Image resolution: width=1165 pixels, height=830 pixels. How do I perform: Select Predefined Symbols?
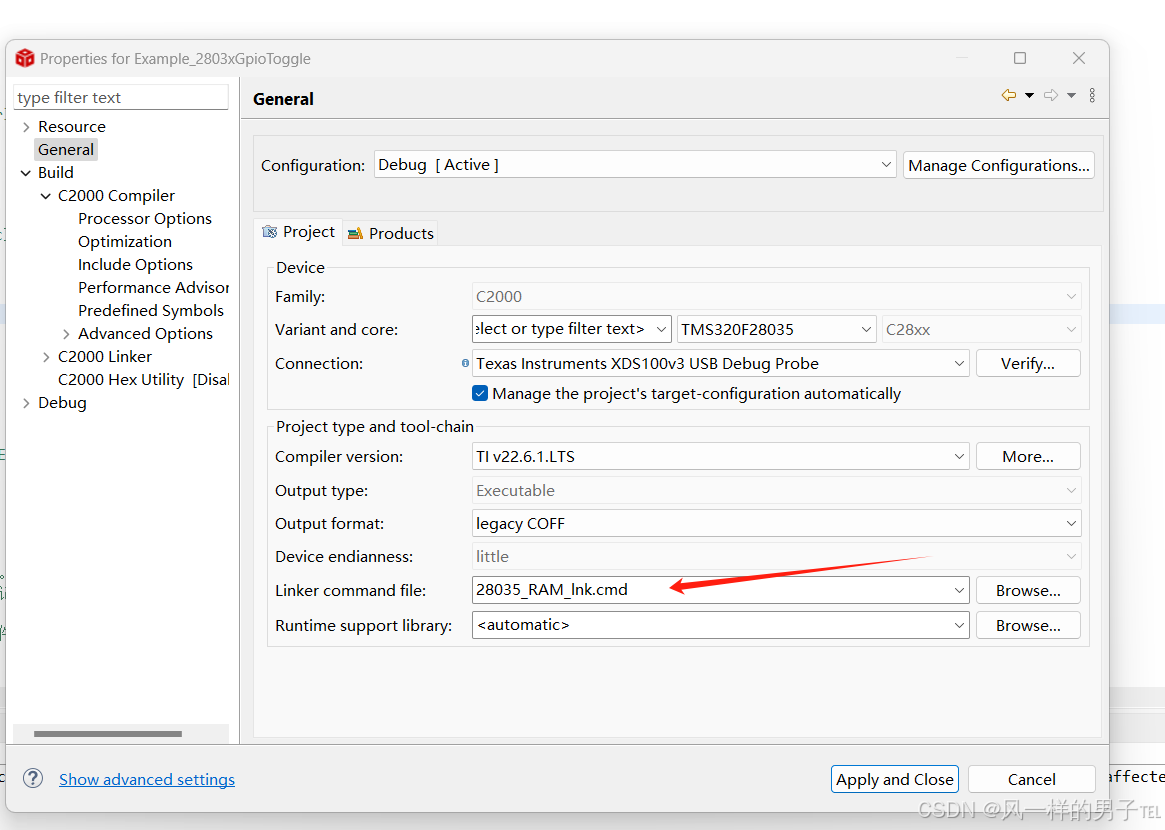[x=151, y=311]
